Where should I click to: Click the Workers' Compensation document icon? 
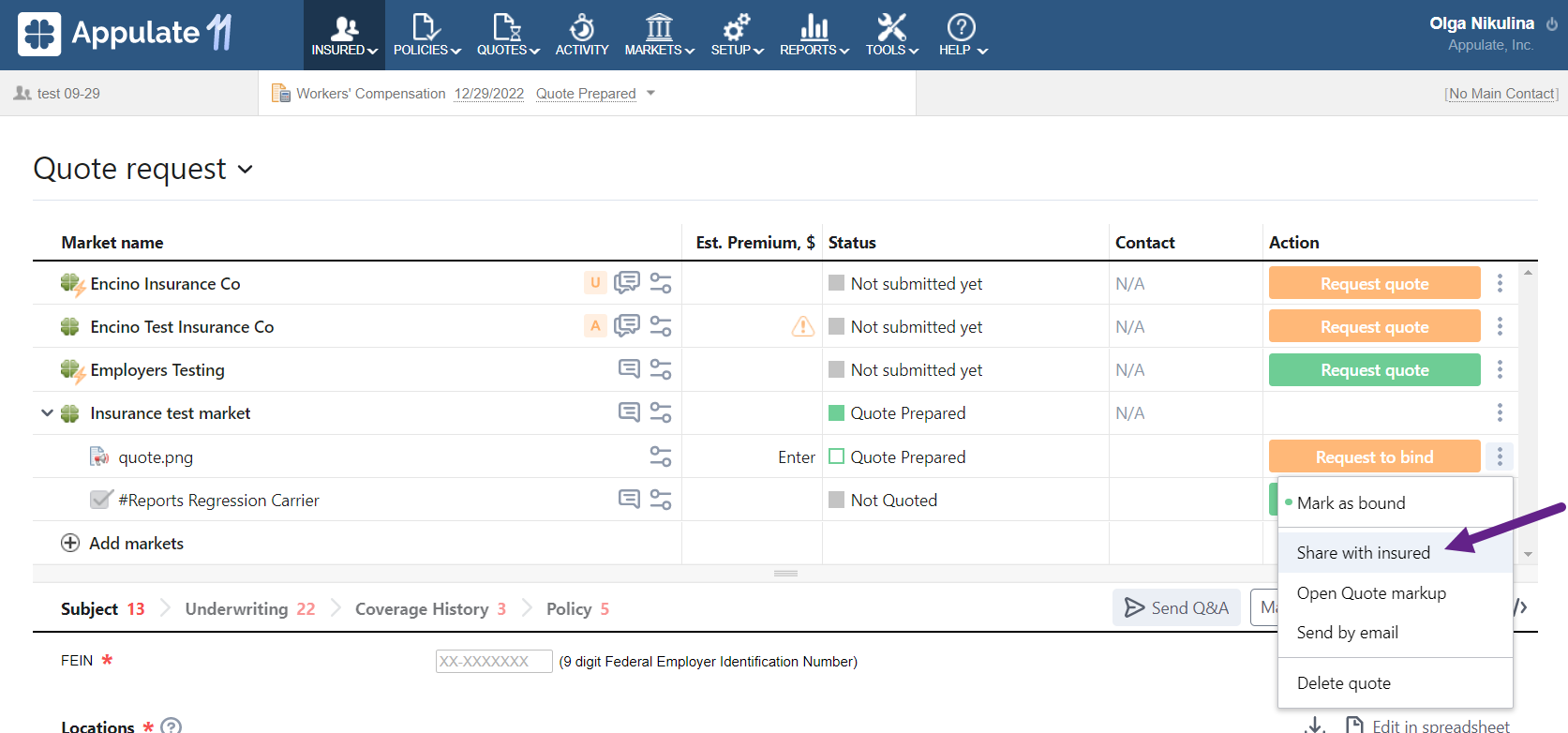pyautogui.click(x=280, y=93)
